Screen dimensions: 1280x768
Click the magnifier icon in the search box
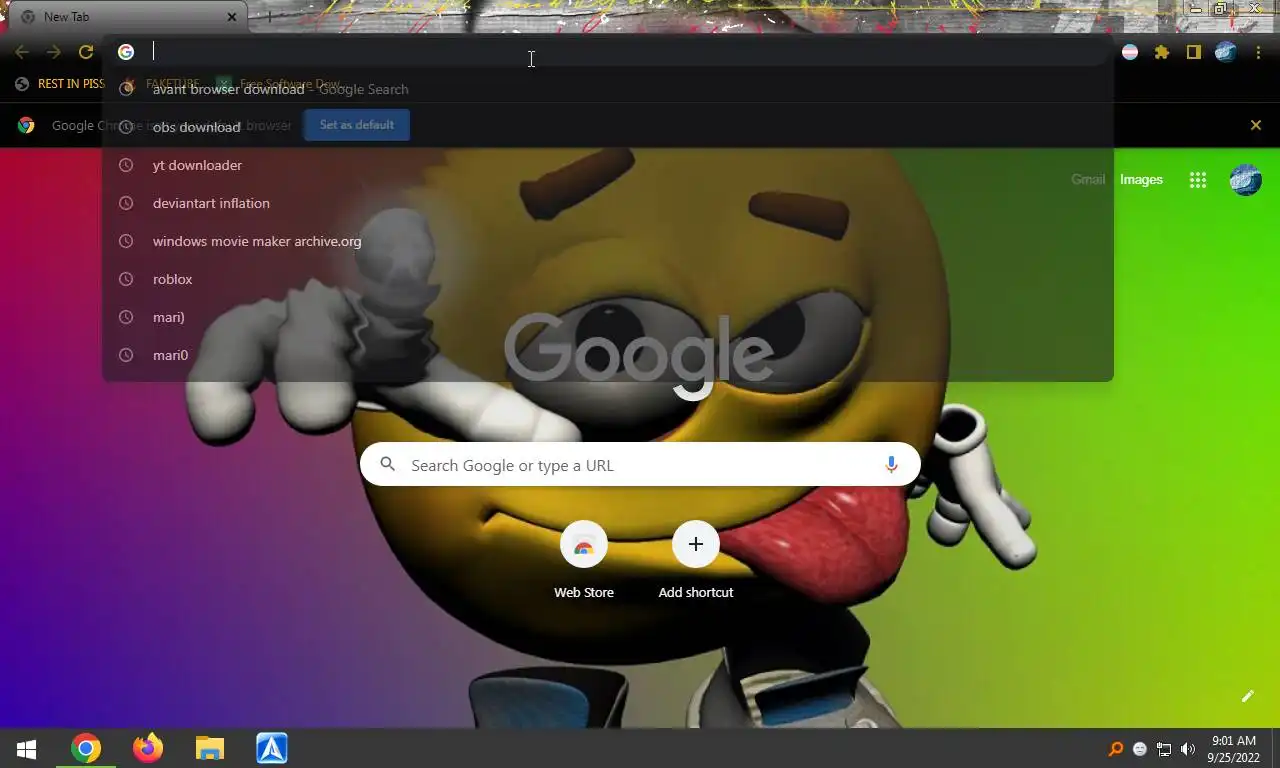388,465
